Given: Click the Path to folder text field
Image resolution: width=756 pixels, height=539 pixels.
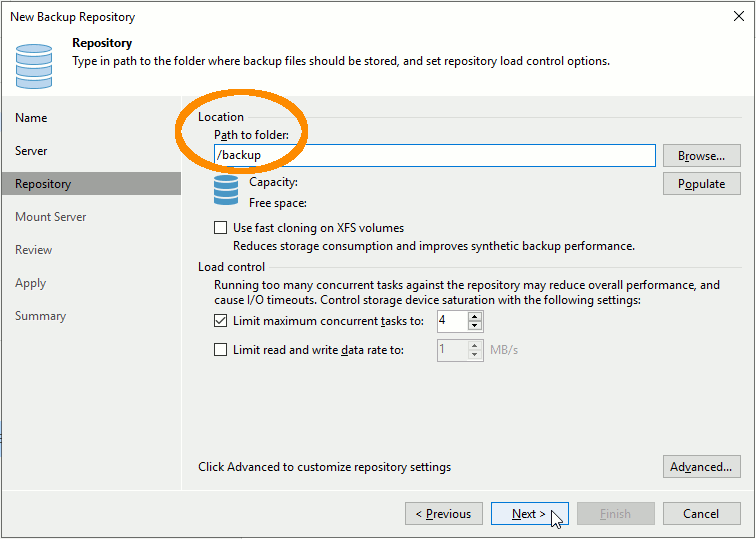Looking at the screenshot, I should click(434, 156).
